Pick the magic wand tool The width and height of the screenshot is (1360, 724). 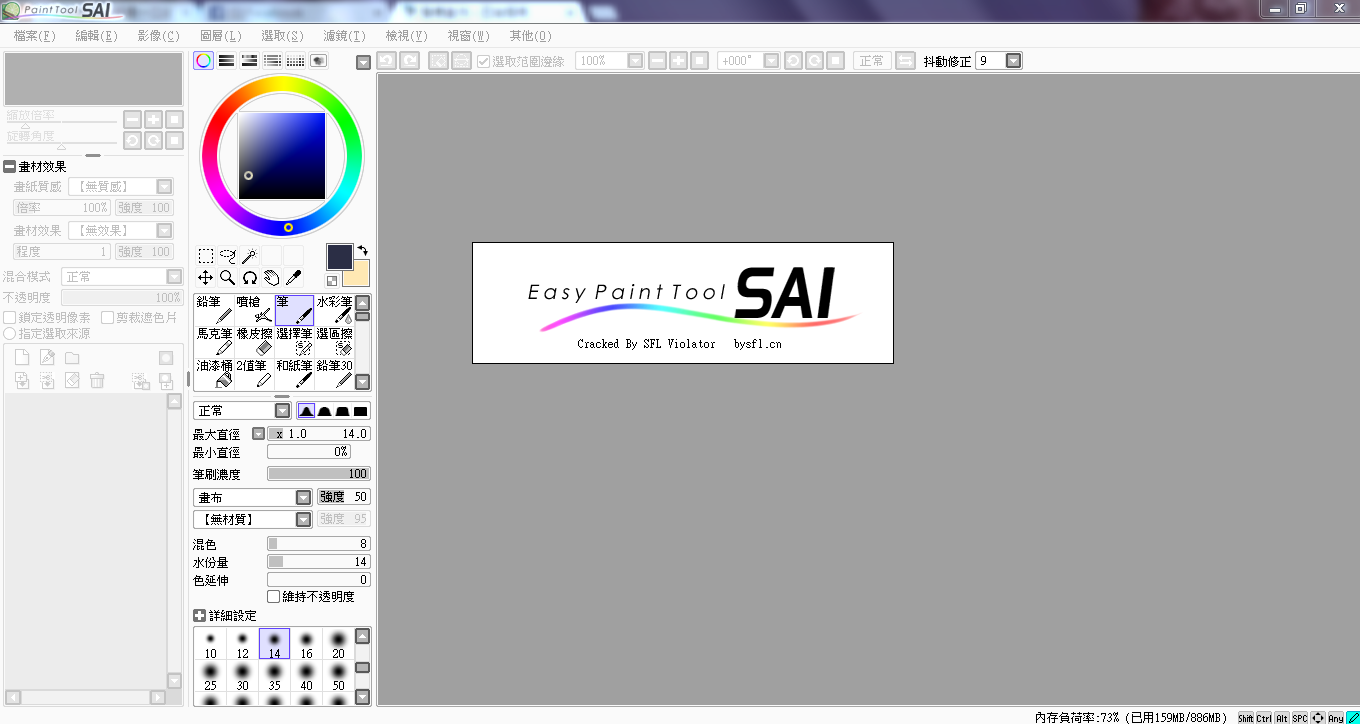(249, 256)
